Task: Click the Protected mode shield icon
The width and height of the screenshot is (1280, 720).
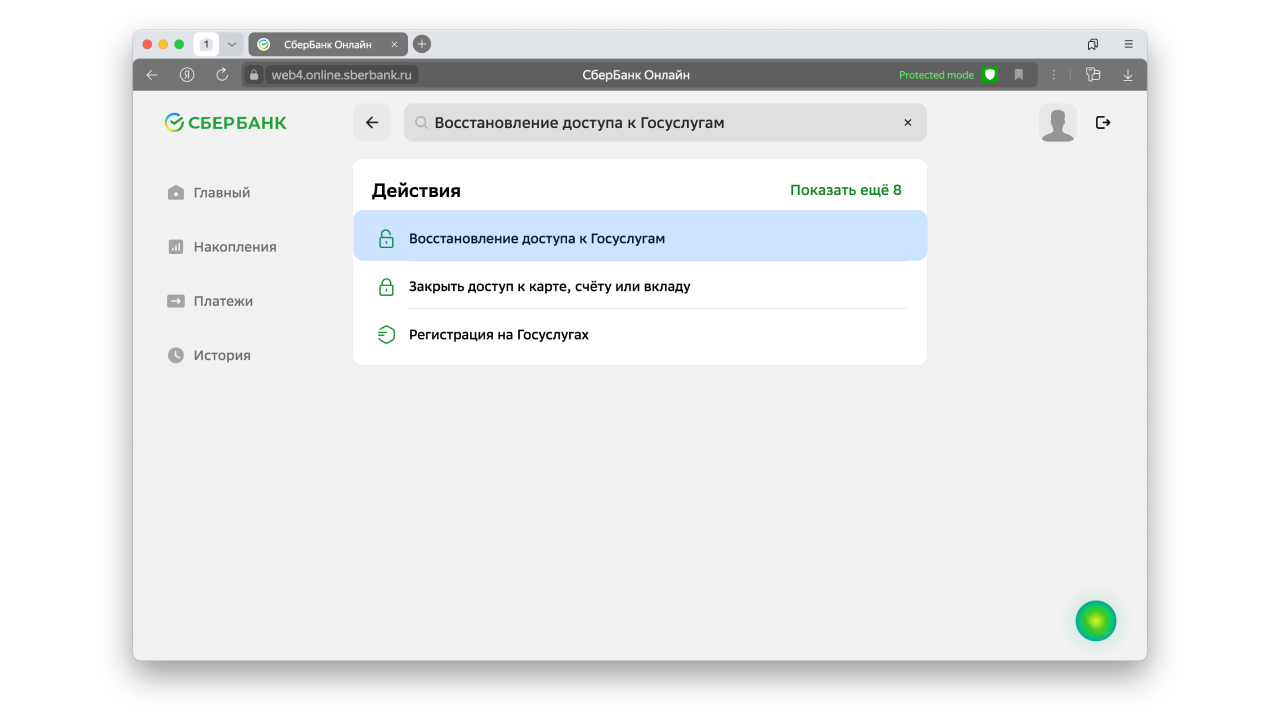Action: tap(989, 75)
